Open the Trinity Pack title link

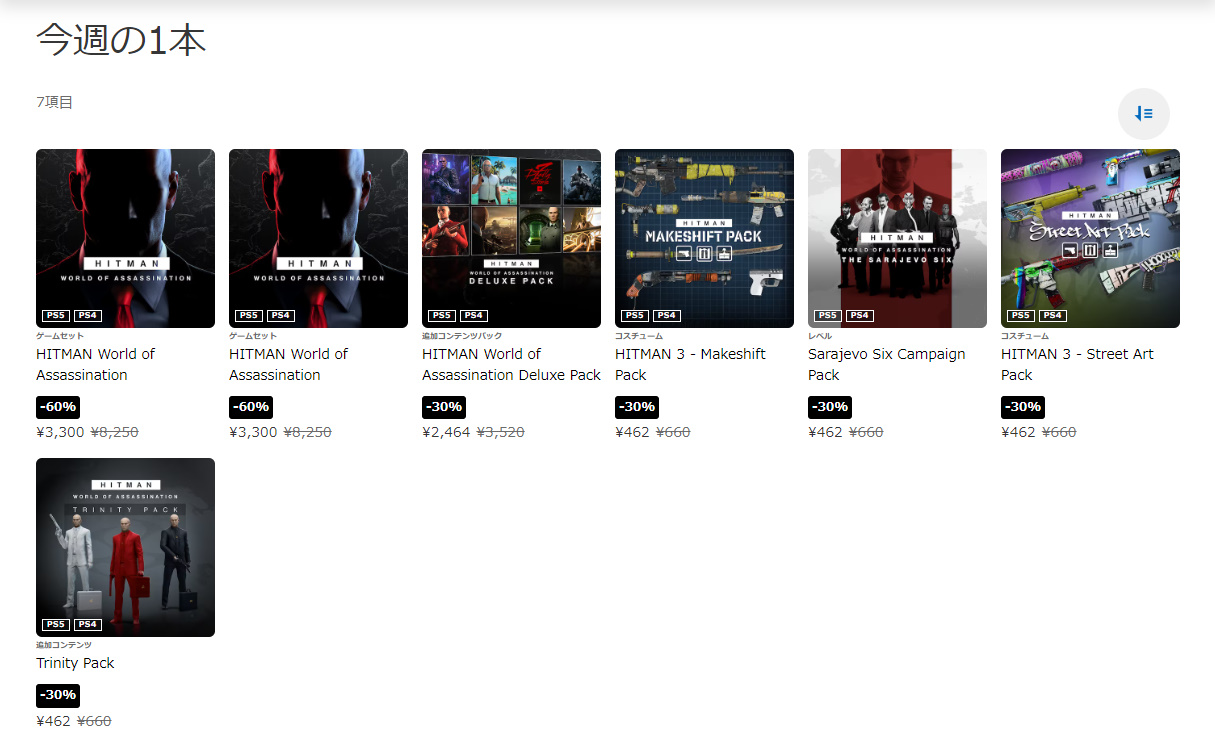[75, 663]
